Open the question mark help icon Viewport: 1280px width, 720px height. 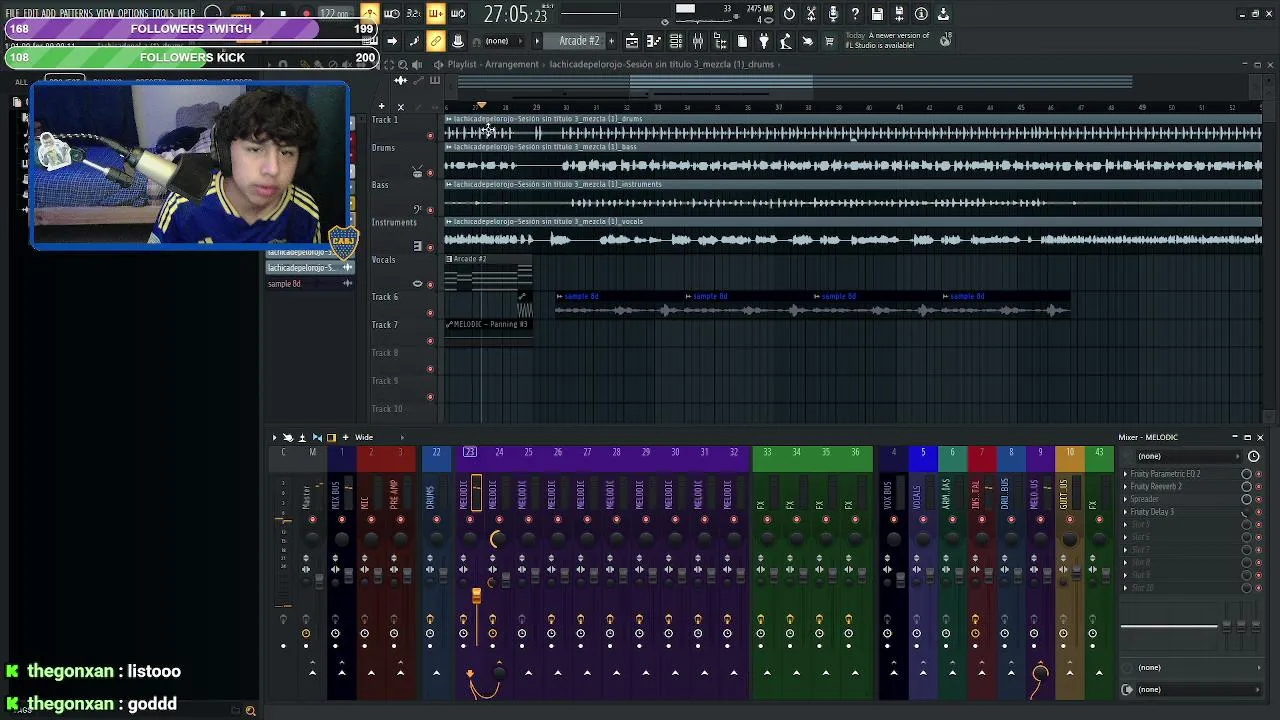855,14
